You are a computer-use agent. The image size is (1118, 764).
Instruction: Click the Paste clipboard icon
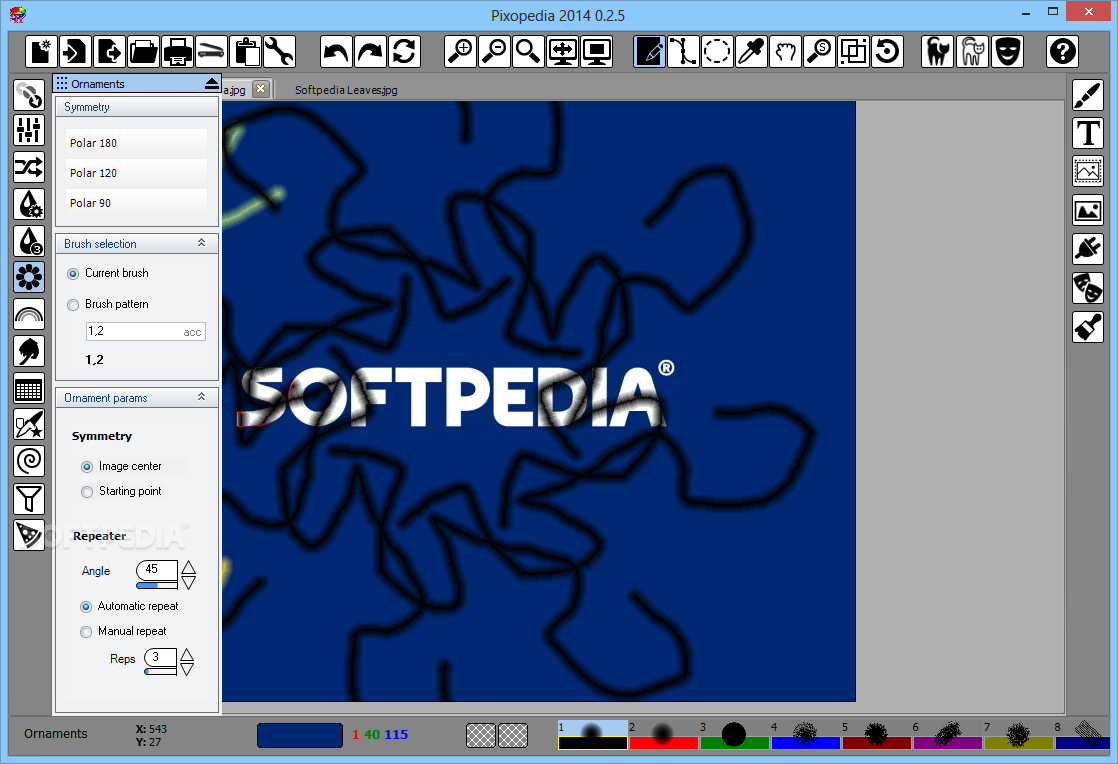[245, 51]
